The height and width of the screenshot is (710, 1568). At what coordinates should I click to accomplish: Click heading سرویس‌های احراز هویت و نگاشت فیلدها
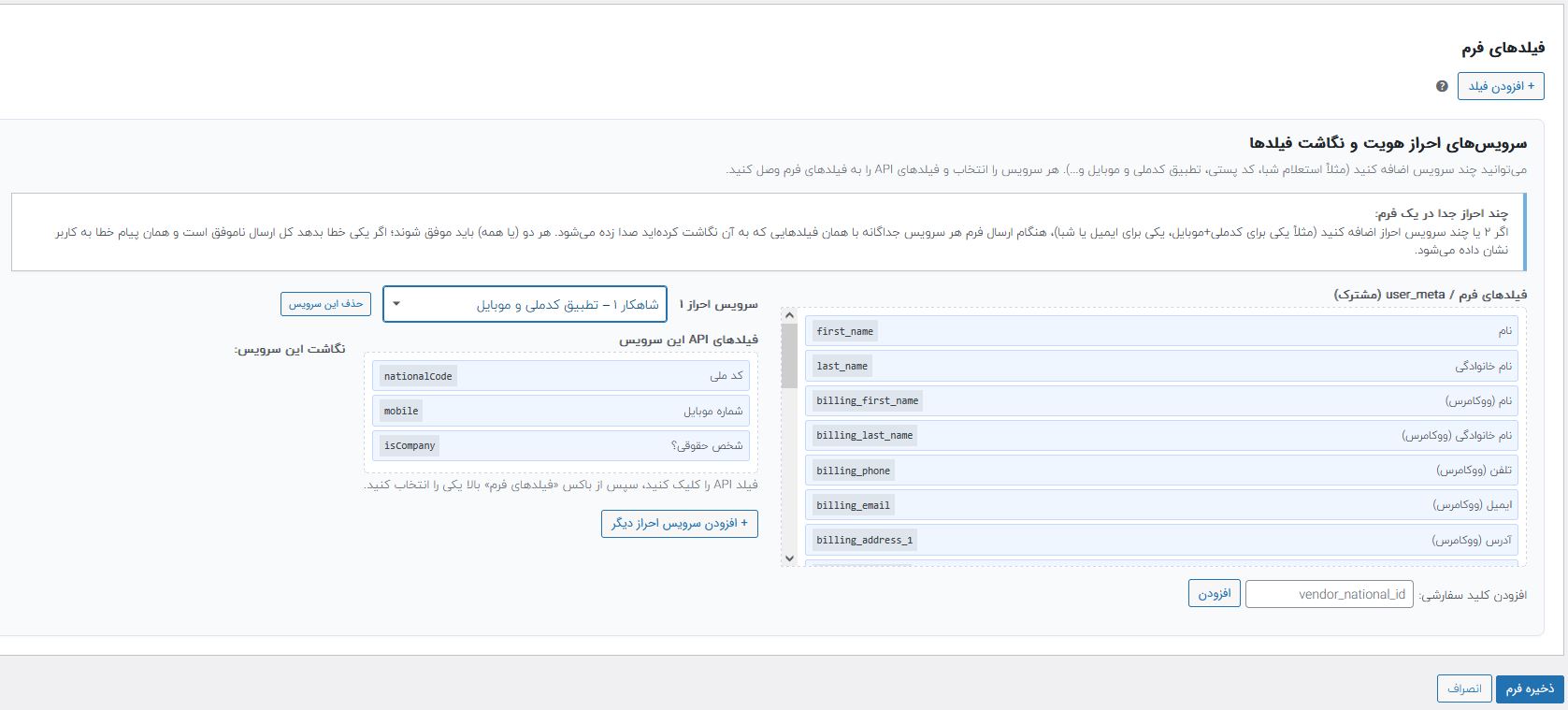[x=1388, y=143]
